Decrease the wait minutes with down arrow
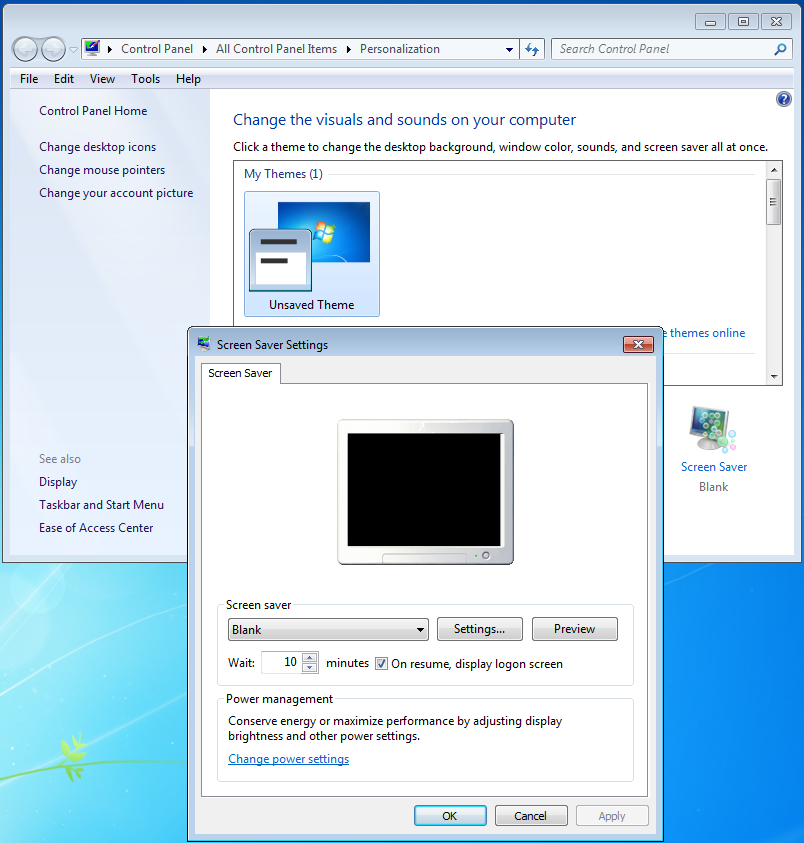Viewport: 804px width, 843px height. (x=310, y=668)
